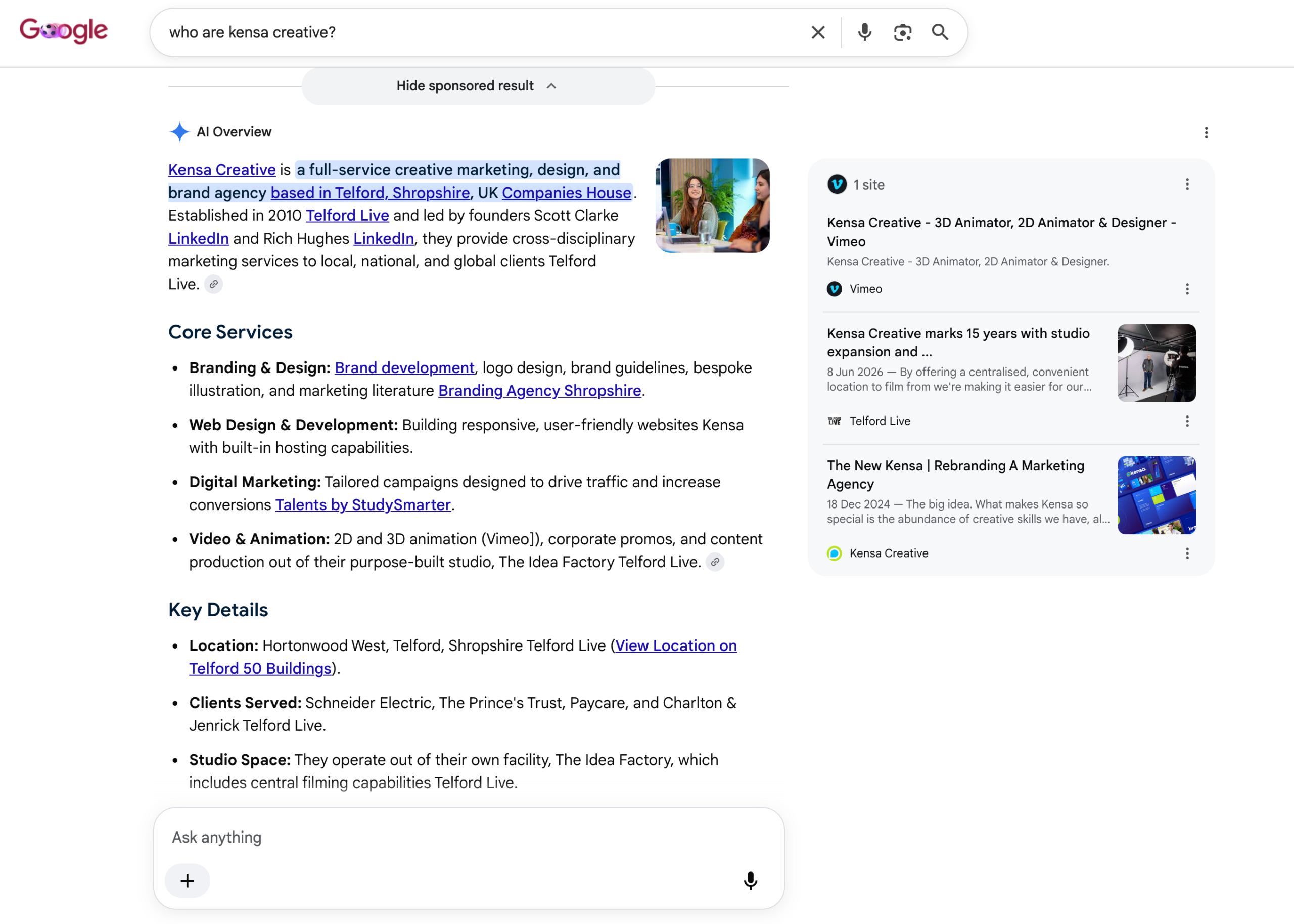
Task: Open Kensa Creative marks 15 years article
Action: tap(958, 343)
